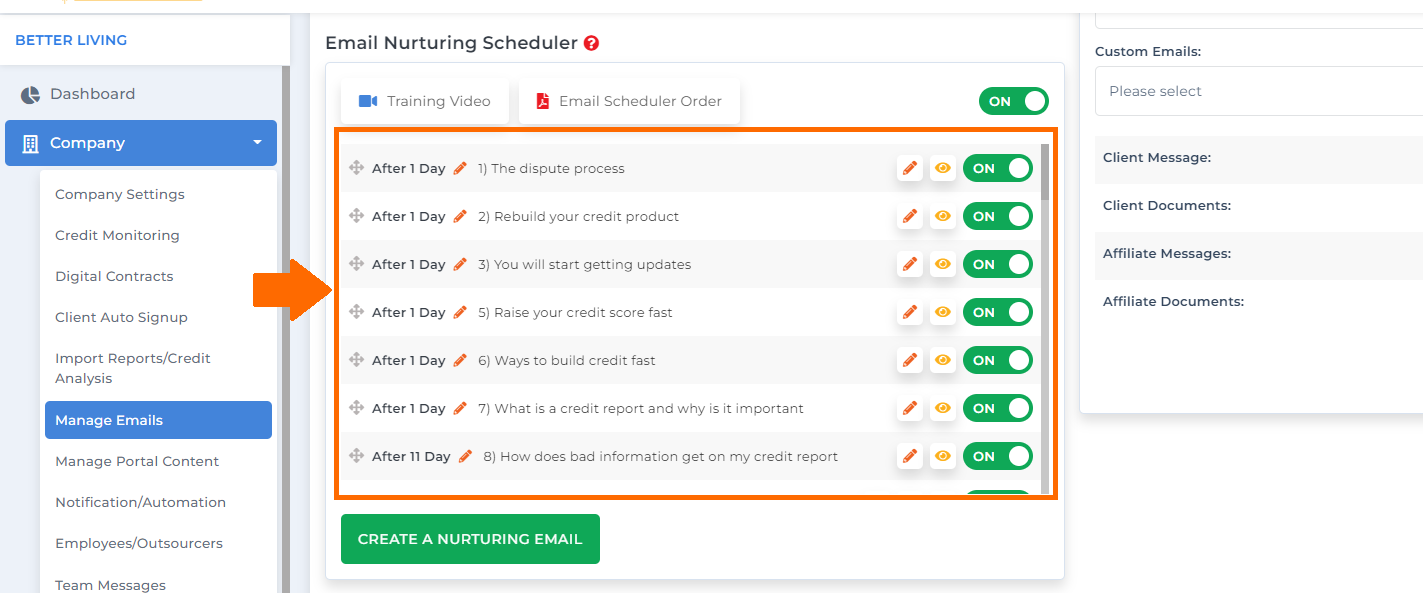Click the Create a Nurturing Email button
The width and height of the screenshot is (1423, 593).
point(470,539)
